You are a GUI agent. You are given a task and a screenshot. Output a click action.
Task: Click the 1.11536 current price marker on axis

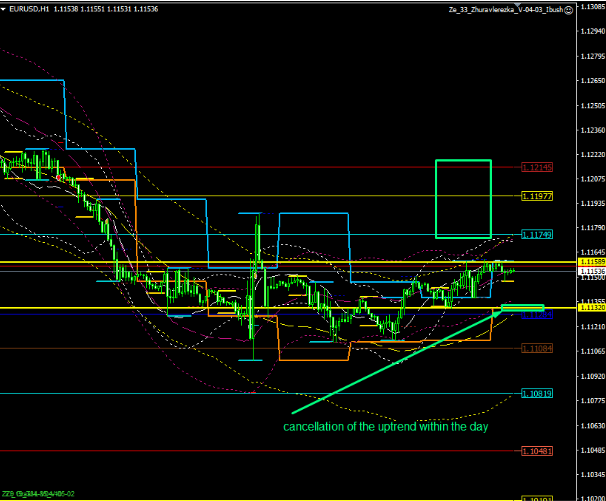coord(591,271)
